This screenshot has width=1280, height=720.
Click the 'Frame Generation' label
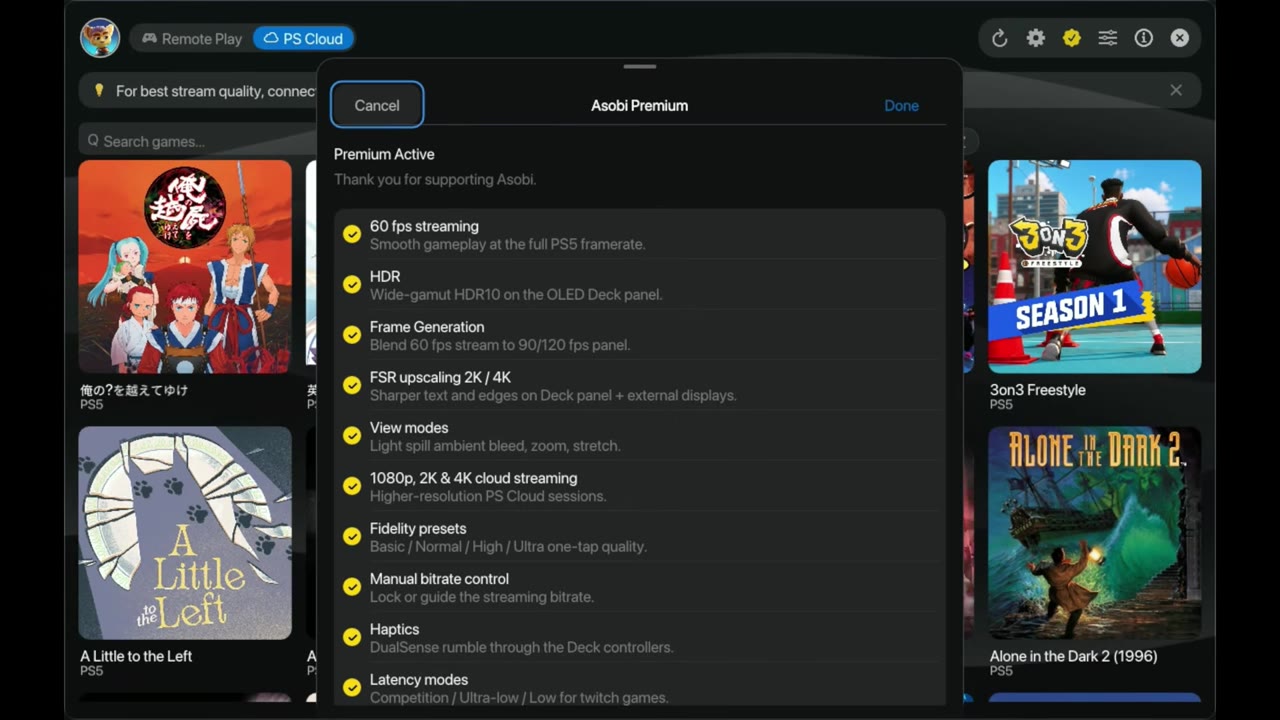tap(427, 327)
